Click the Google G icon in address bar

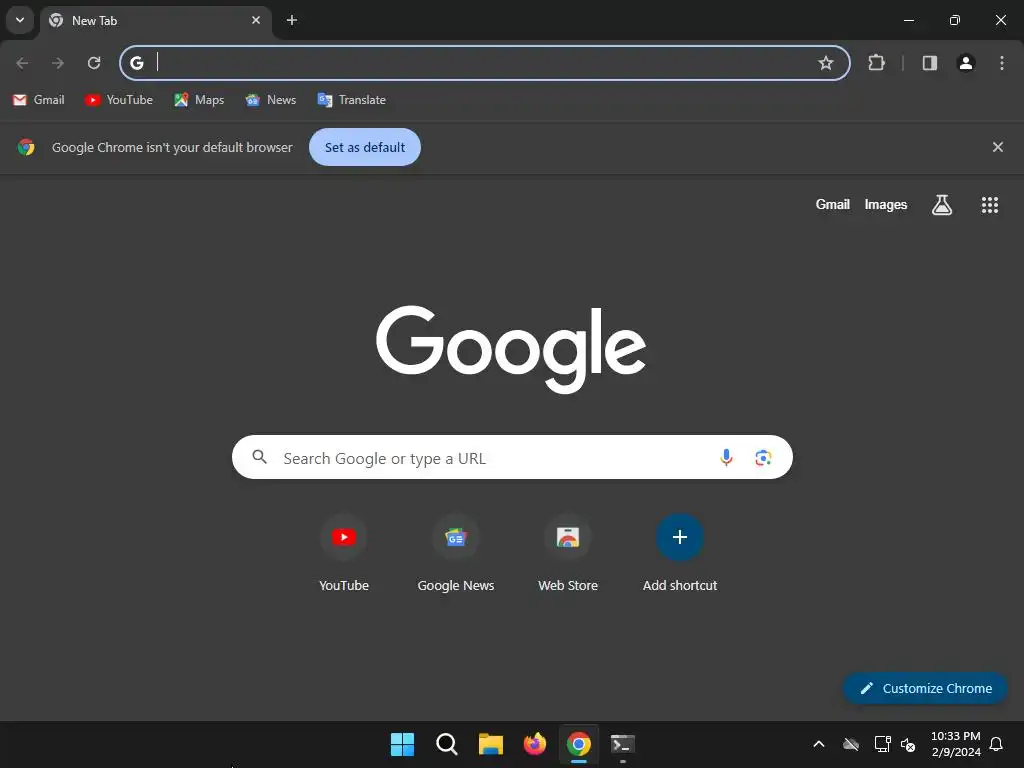[x=136, y=63]
